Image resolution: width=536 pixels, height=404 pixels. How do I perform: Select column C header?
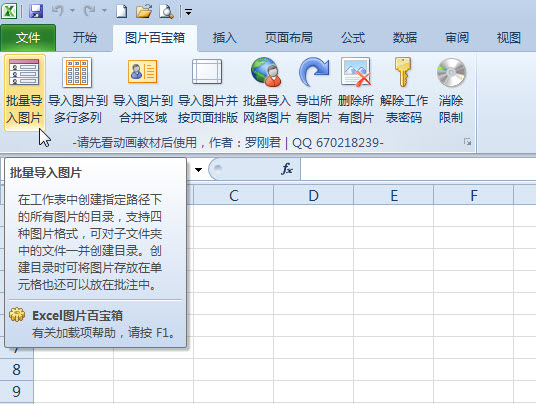233,196
